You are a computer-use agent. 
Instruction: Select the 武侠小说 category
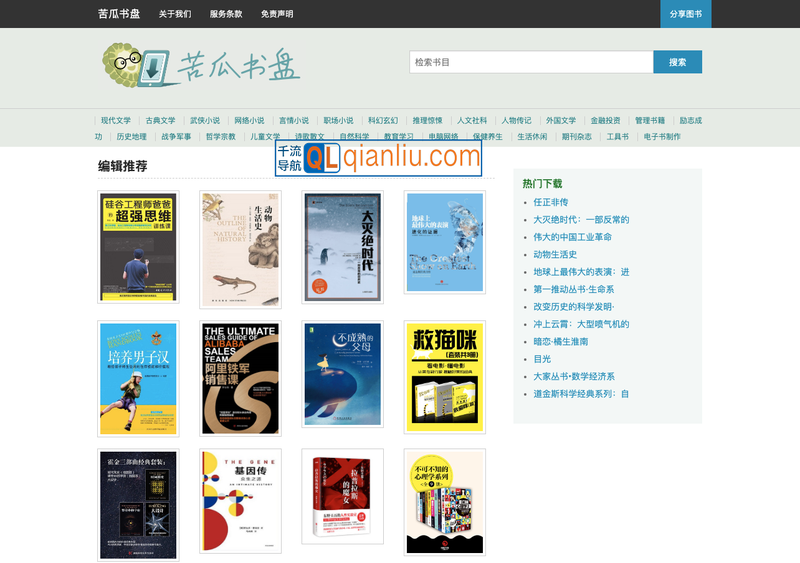[x=205, y=120]
